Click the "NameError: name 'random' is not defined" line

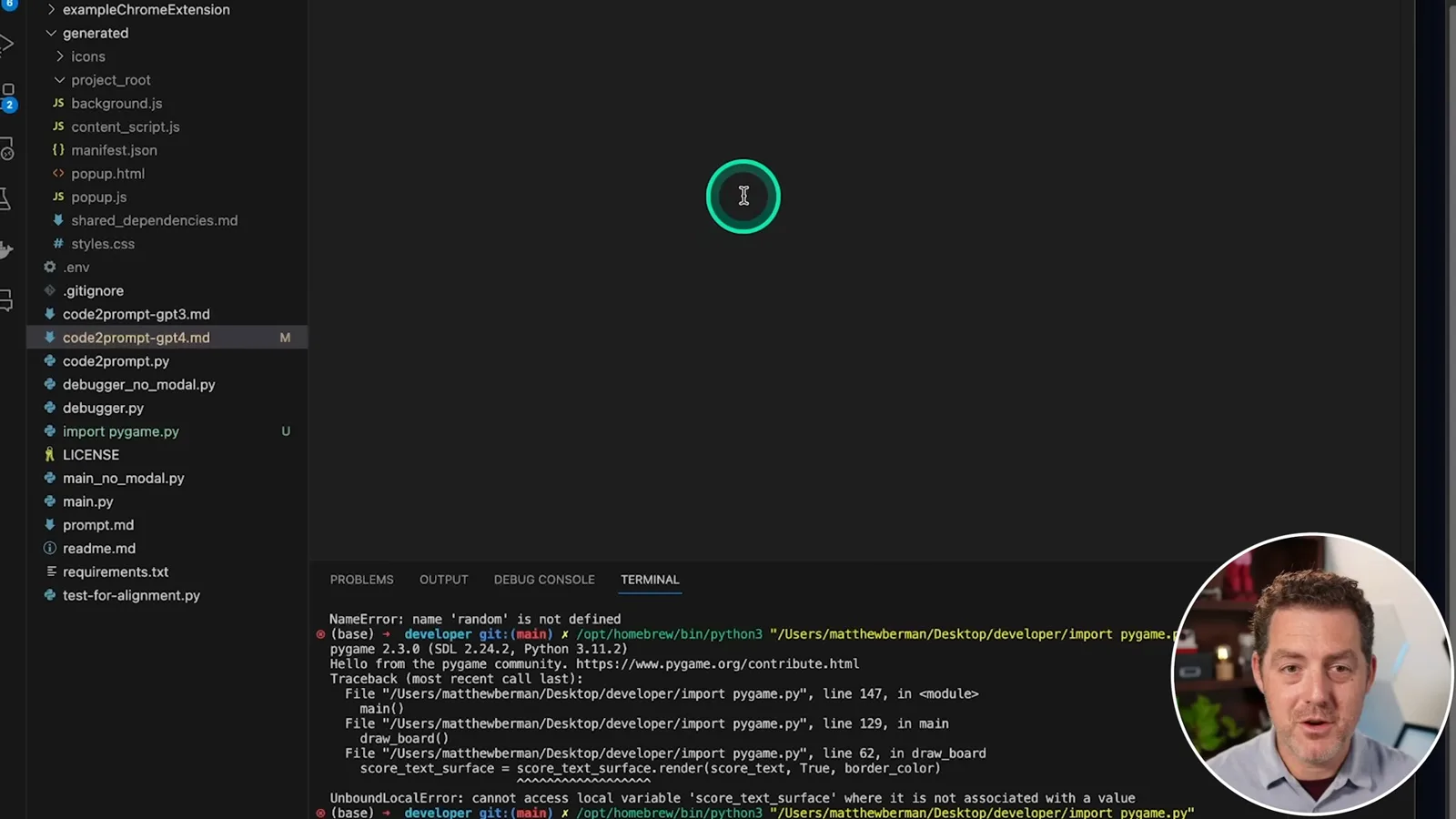point(475,619)
